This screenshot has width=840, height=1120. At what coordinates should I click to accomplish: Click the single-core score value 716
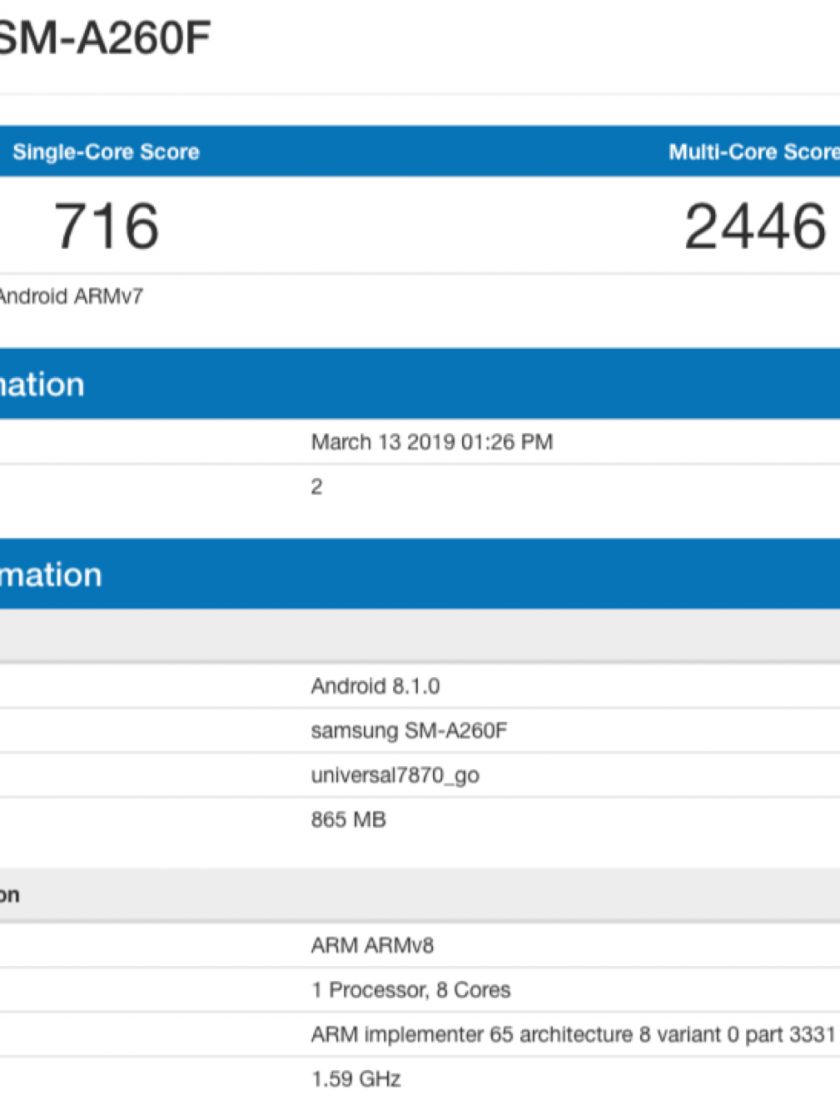pos(106,226)
